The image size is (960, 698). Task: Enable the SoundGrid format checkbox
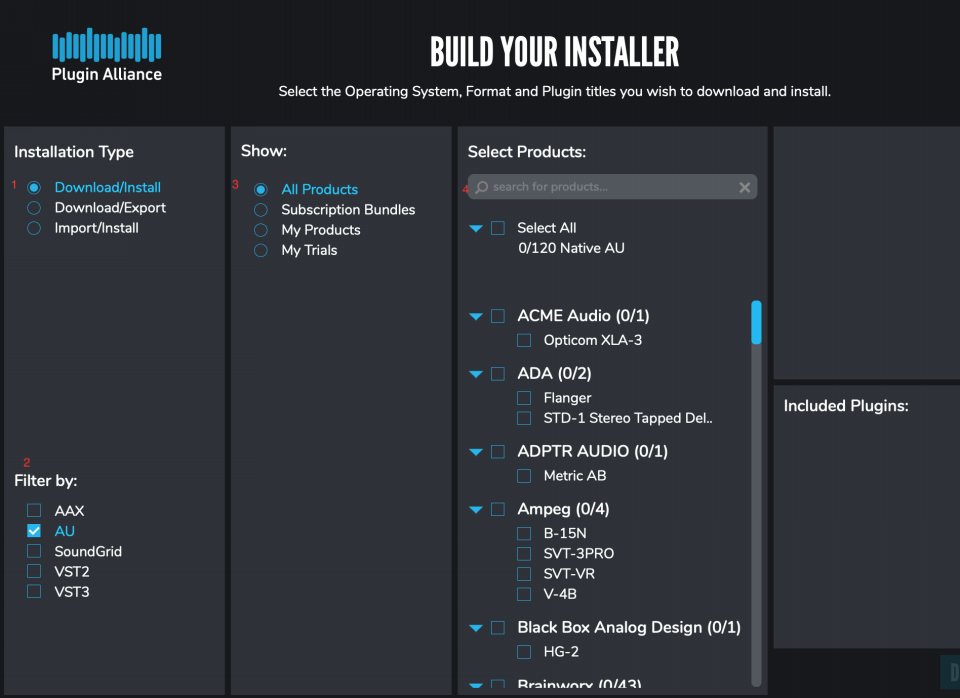[34, 551]
